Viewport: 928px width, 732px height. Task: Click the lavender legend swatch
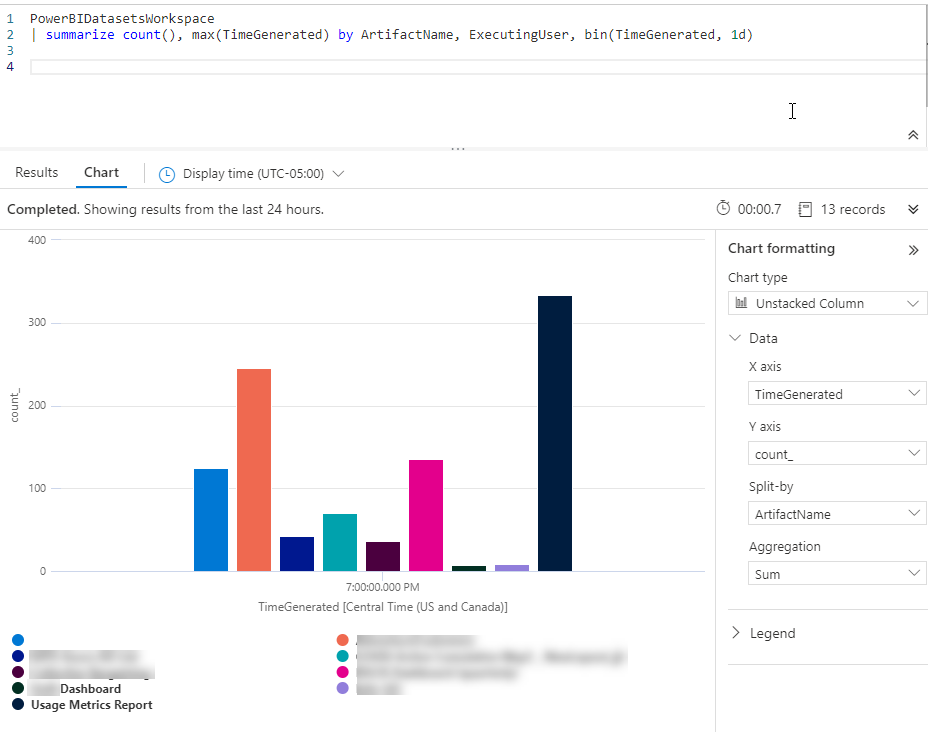342,688
